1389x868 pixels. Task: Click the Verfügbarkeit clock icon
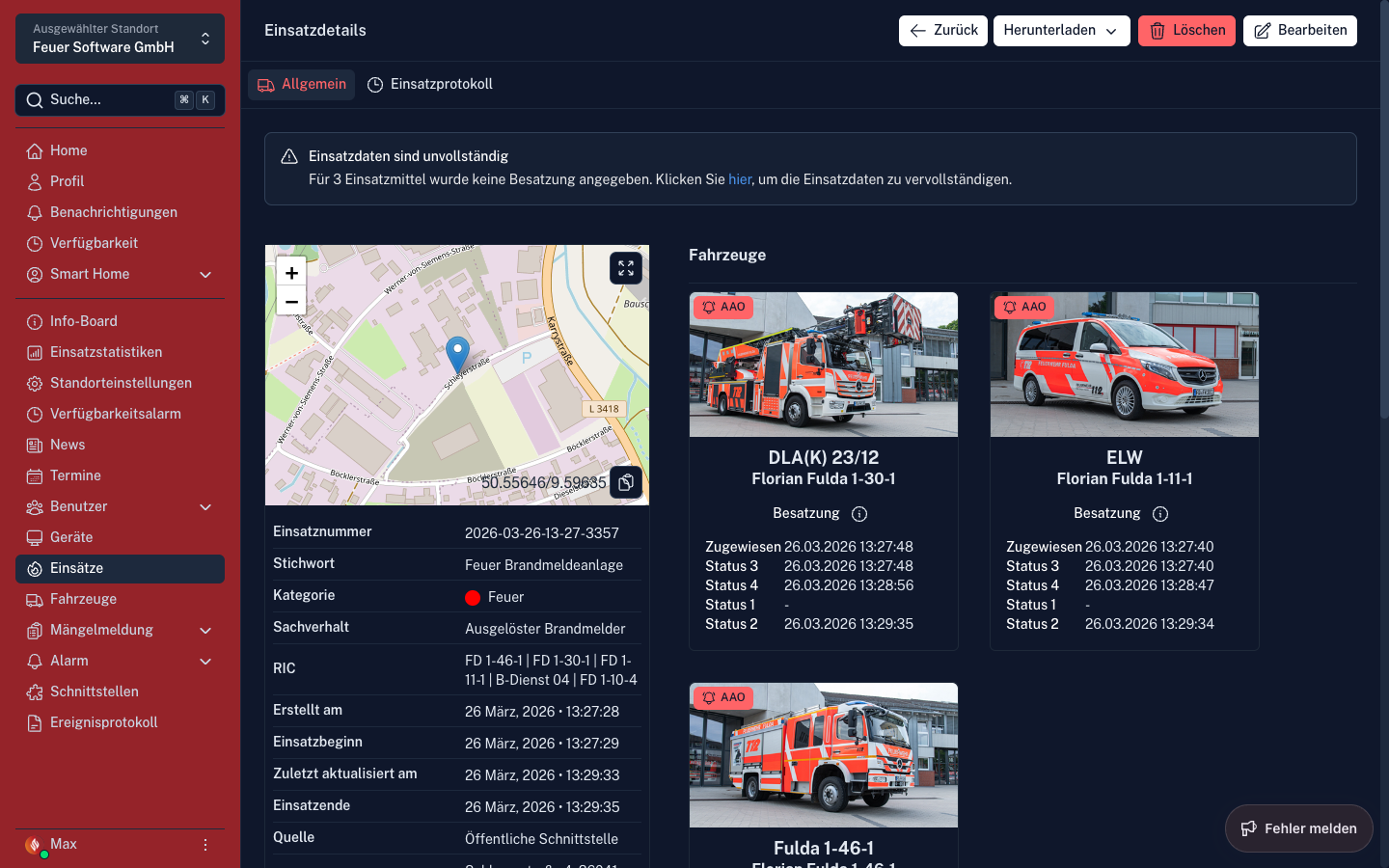(35, 243)
